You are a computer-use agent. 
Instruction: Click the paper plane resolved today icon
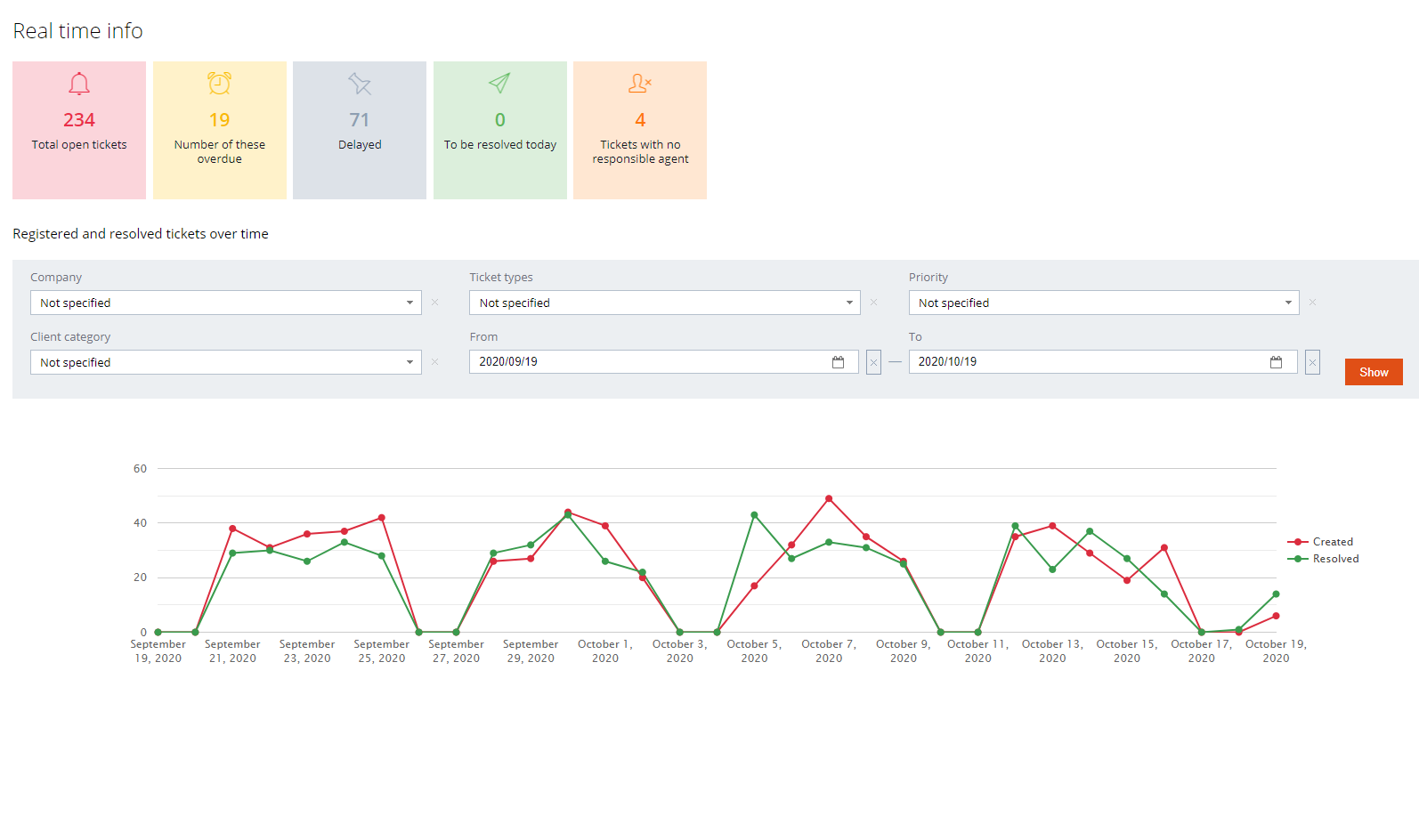(x=499, y=84)
